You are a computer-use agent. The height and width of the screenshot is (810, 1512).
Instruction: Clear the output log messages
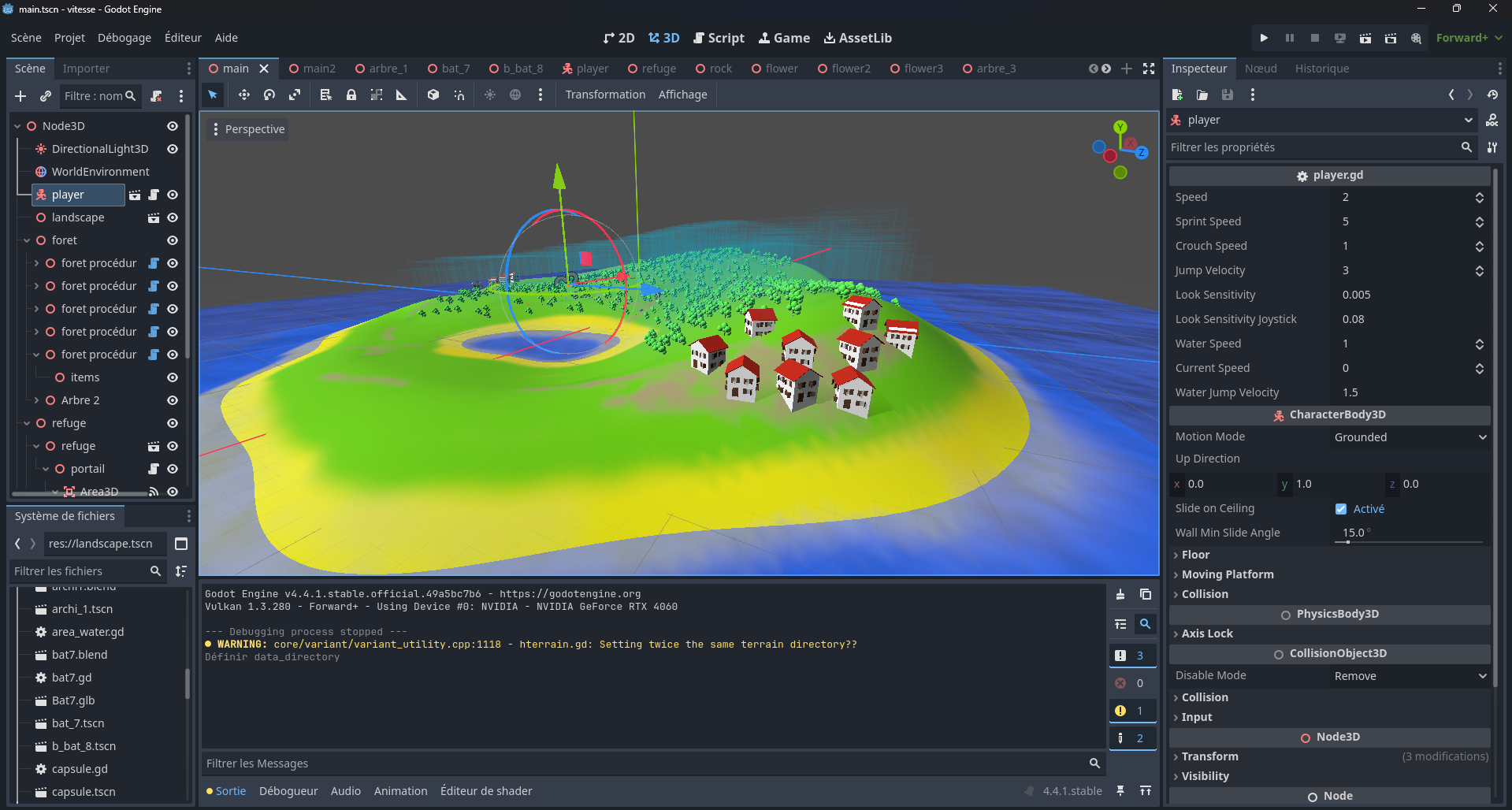(x=1120, y=595)
